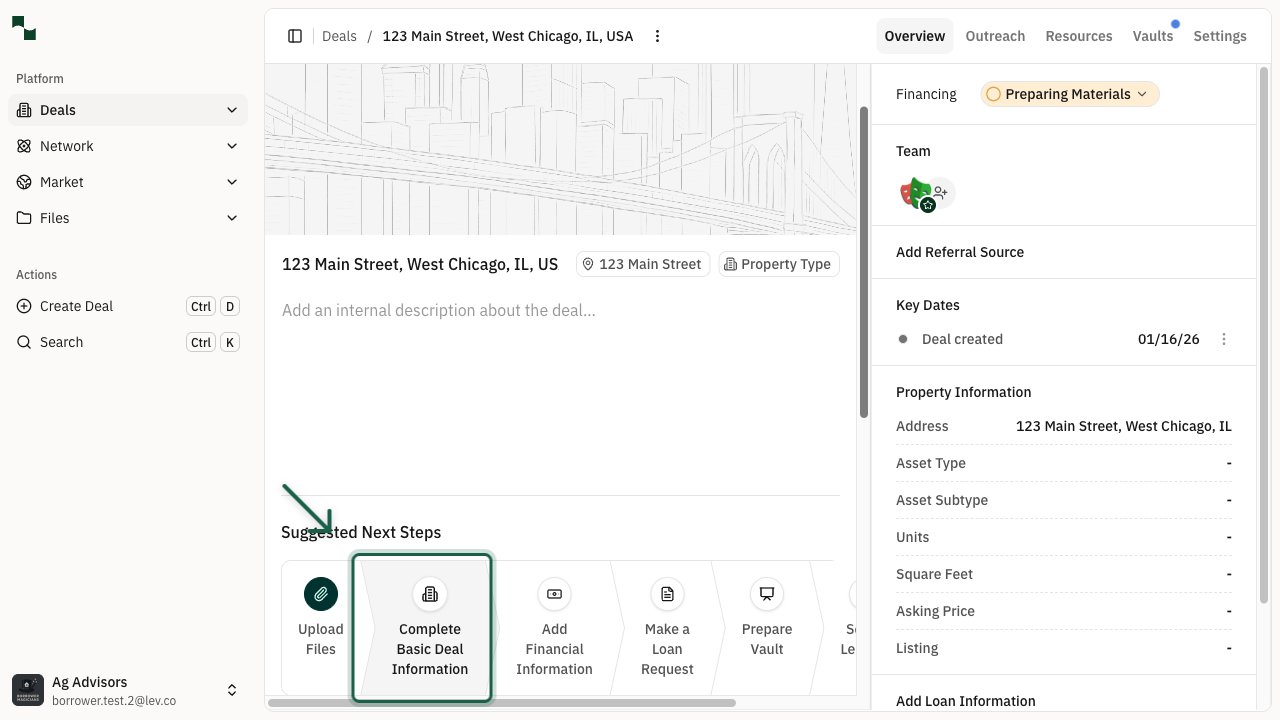This screenshot has height=720, width=1280.
Task: Click the Make a Loan Request document icon
Action: coord(667,594)
